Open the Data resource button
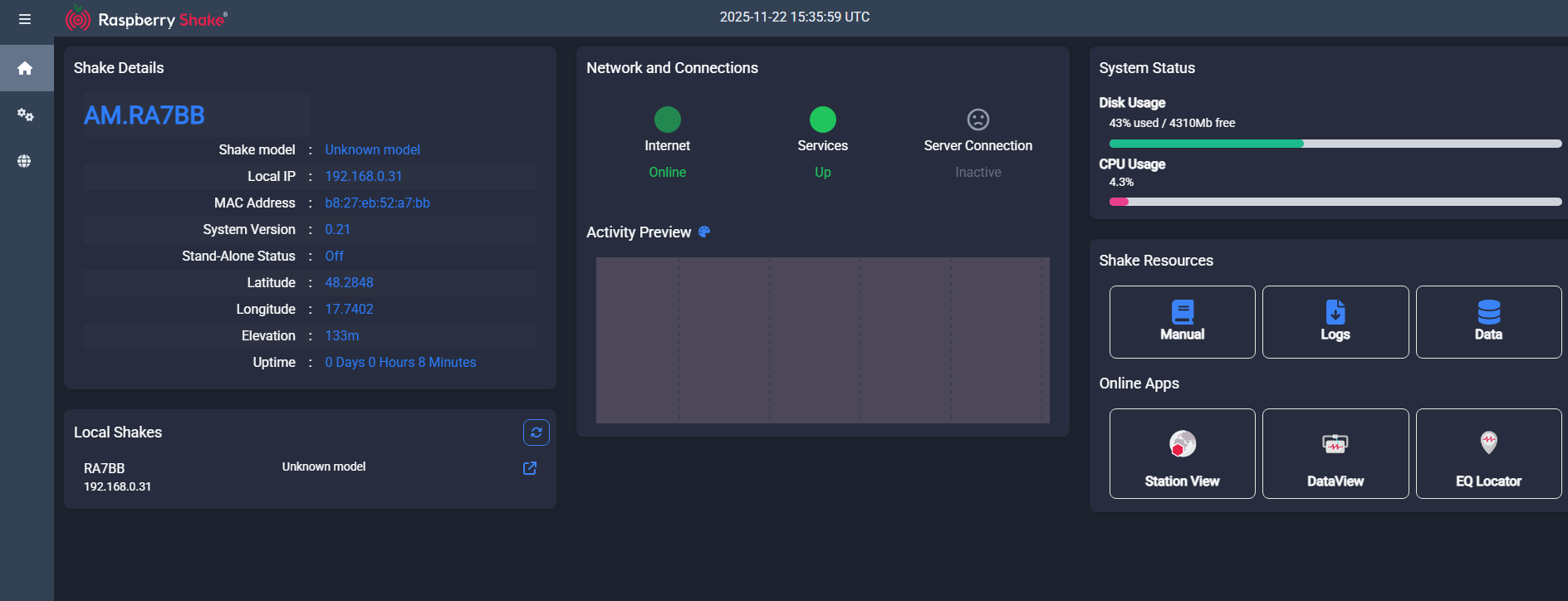 (1487, 322)
